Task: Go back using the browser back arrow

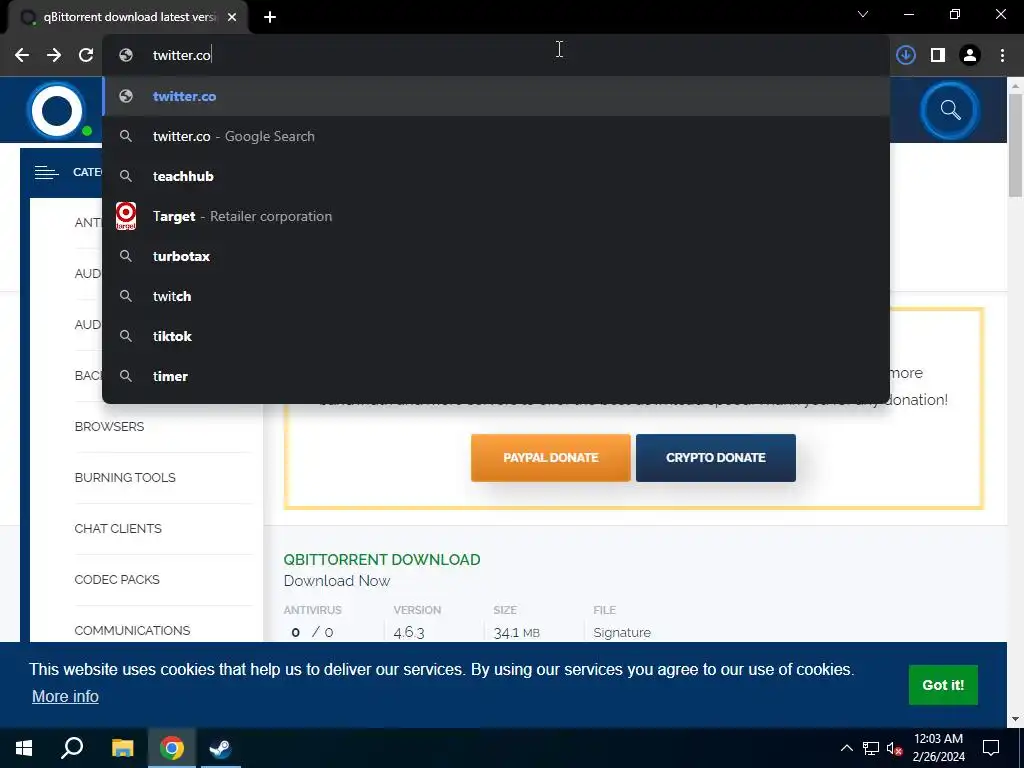Action: pos(22,56)
